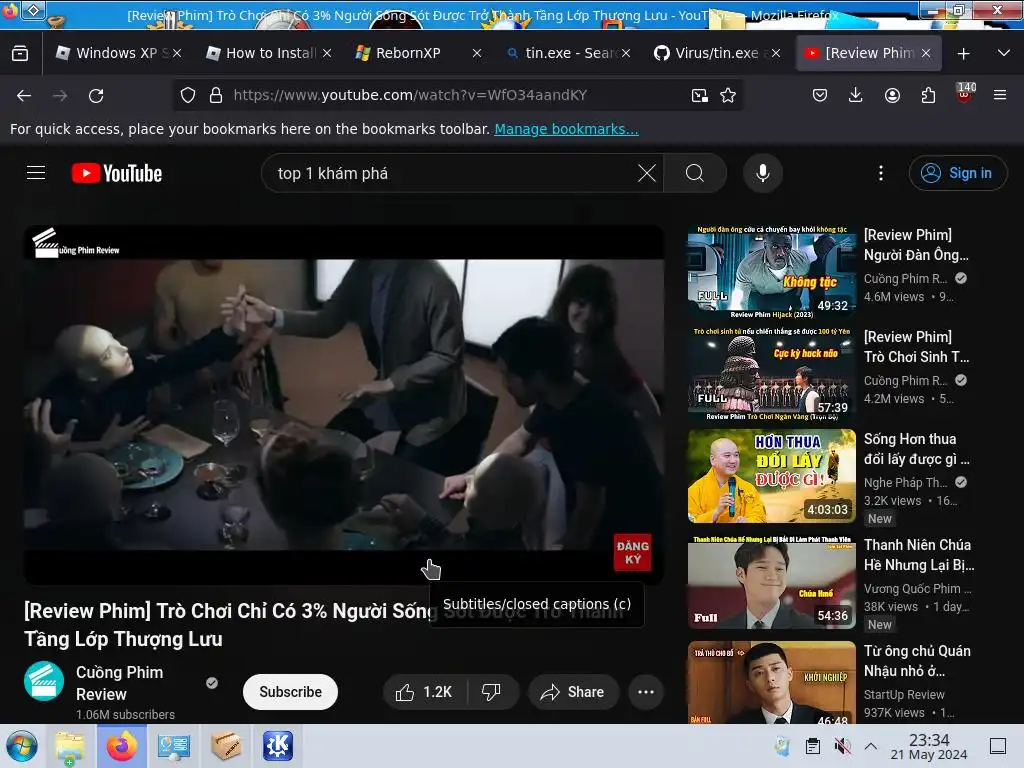Open Firefox account icon
The width and height of the screenshot is (1024, 768).
pos(892,95)
